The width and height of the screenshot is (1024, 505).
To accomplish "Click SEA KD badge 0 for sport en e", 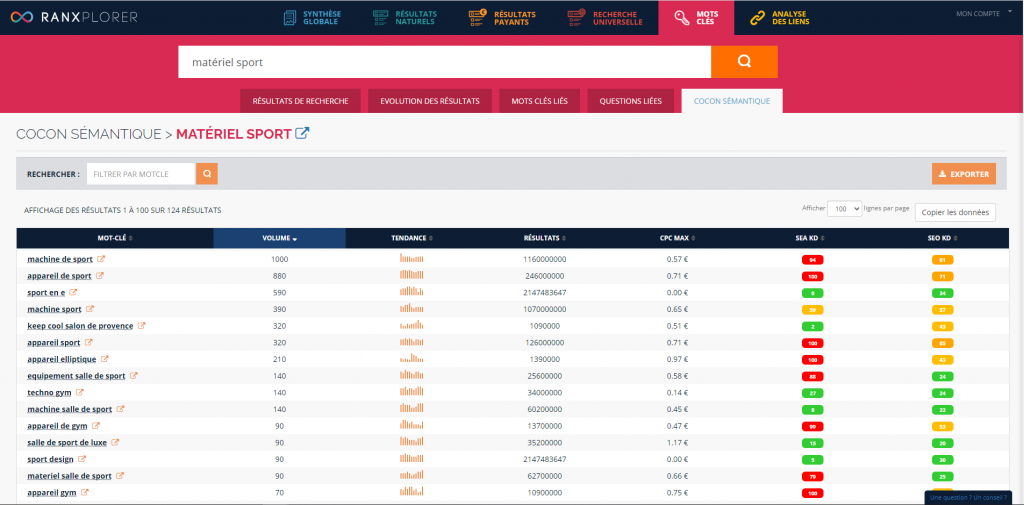I will (812, 293).
